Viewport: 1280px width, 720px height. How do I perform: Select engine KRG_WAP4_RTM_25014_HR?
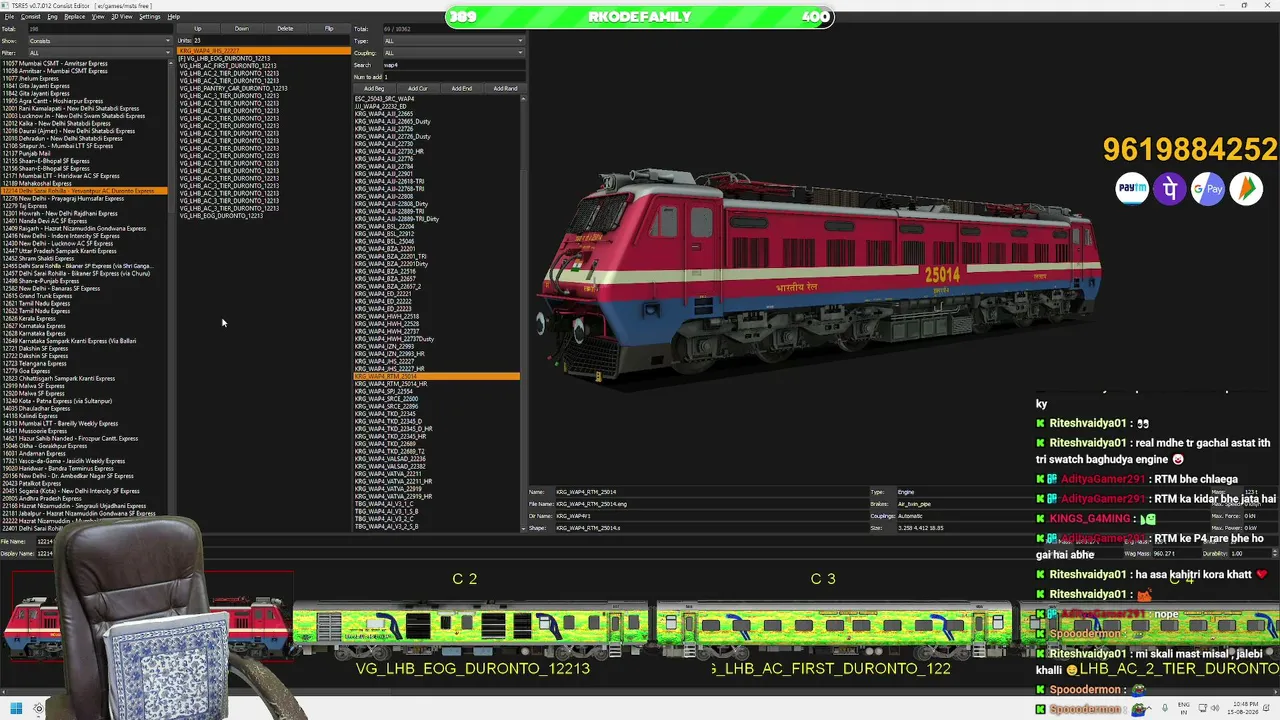437,384
